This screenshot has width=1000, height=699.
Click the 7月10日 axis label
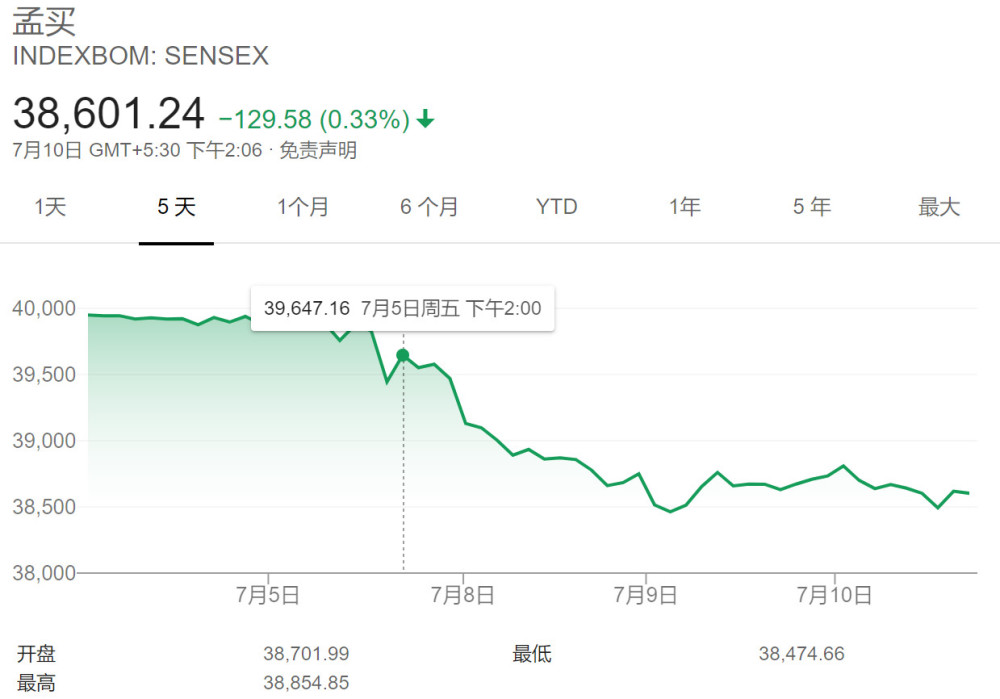point(834,595)
